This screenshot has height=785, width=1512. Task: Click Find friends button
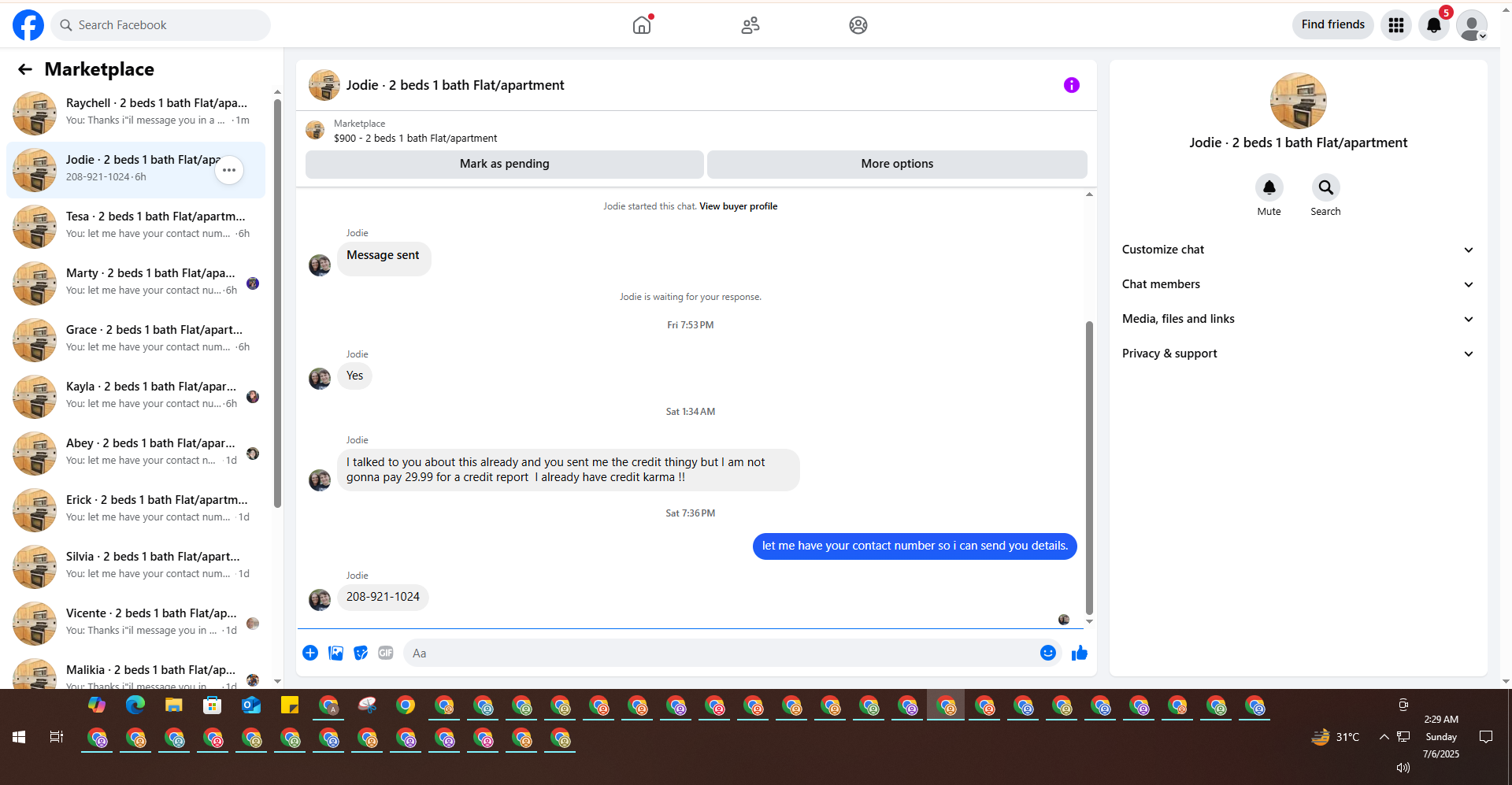pos(1332,25)
